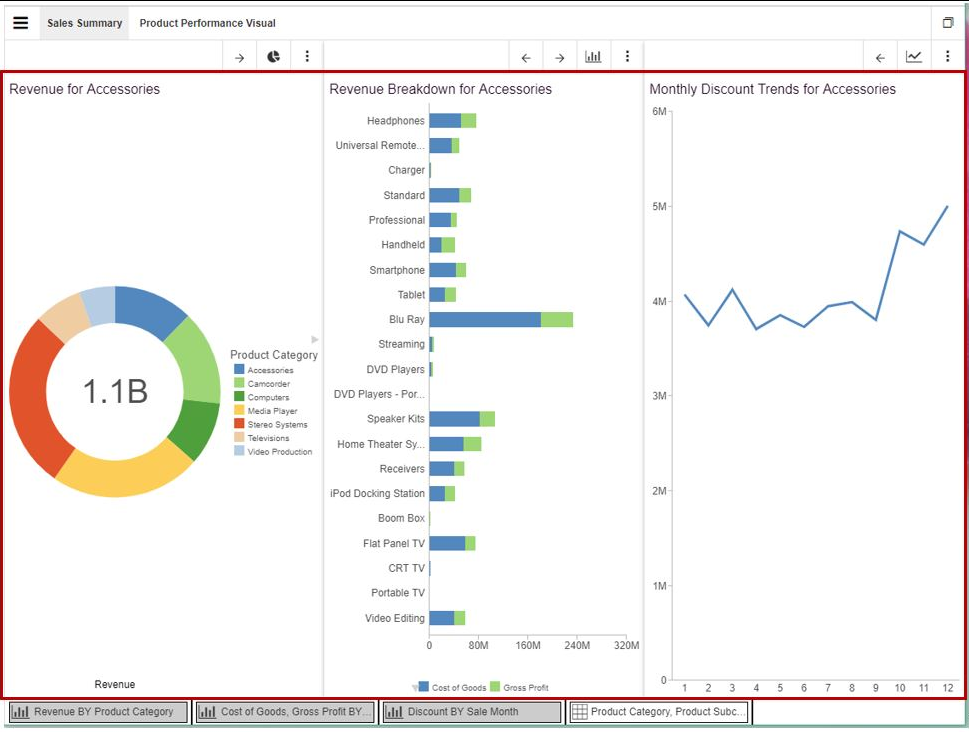Select Product Category, Product Subc... table tab
Screen dimensions: 969x732
click(x=660, y=712)
